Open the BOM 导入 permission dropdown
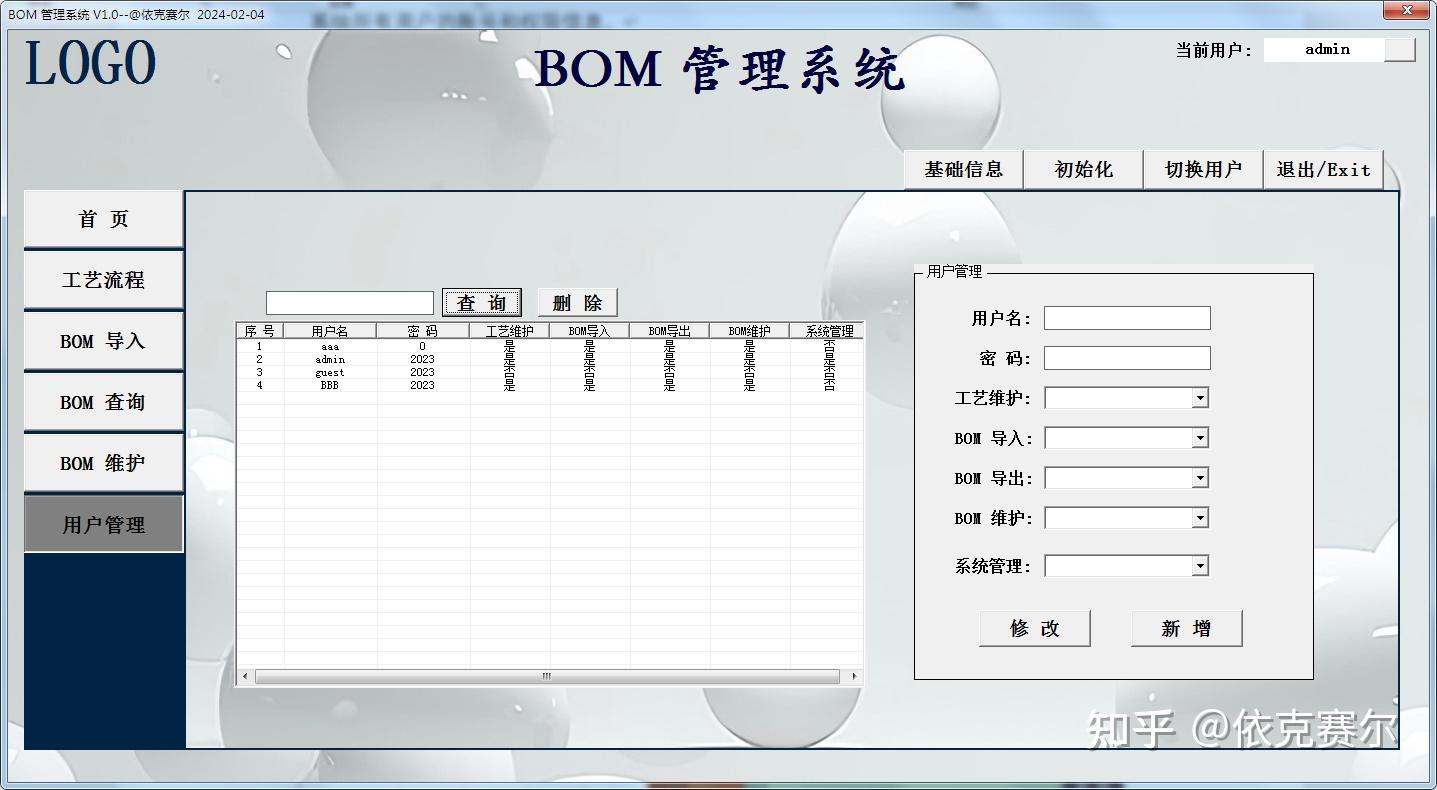The width and height of the screenshot is (1437, 790). [1200, 437]
